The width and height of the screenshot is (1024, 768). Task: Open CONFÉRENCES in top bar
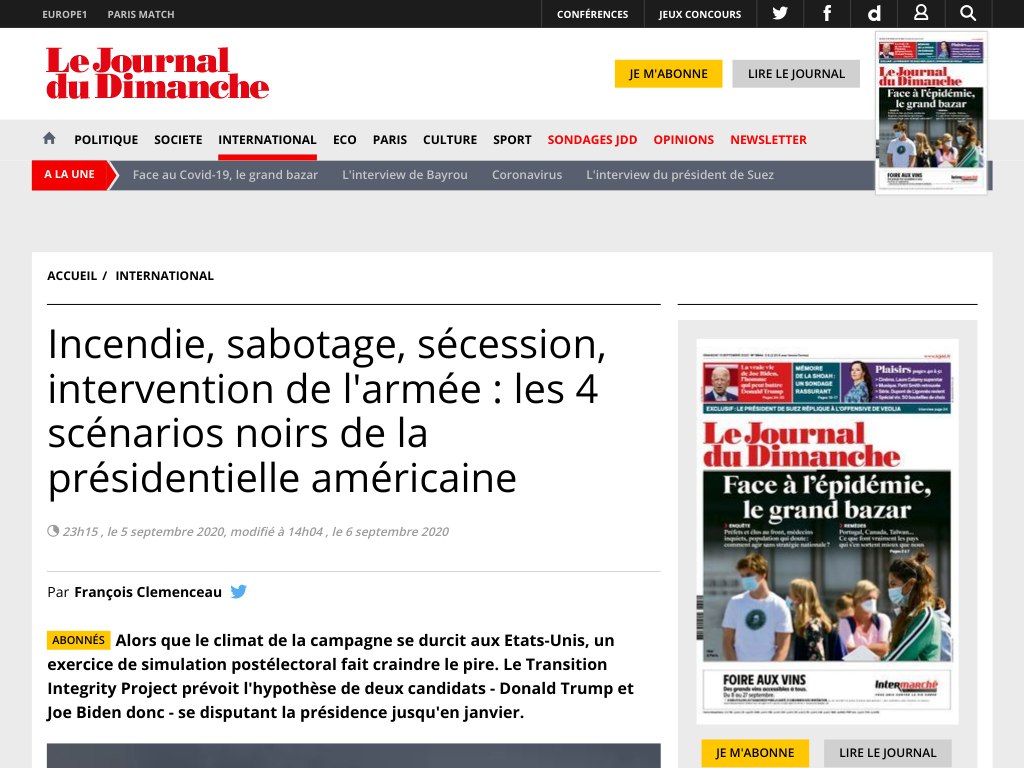(x=592, y=14)
